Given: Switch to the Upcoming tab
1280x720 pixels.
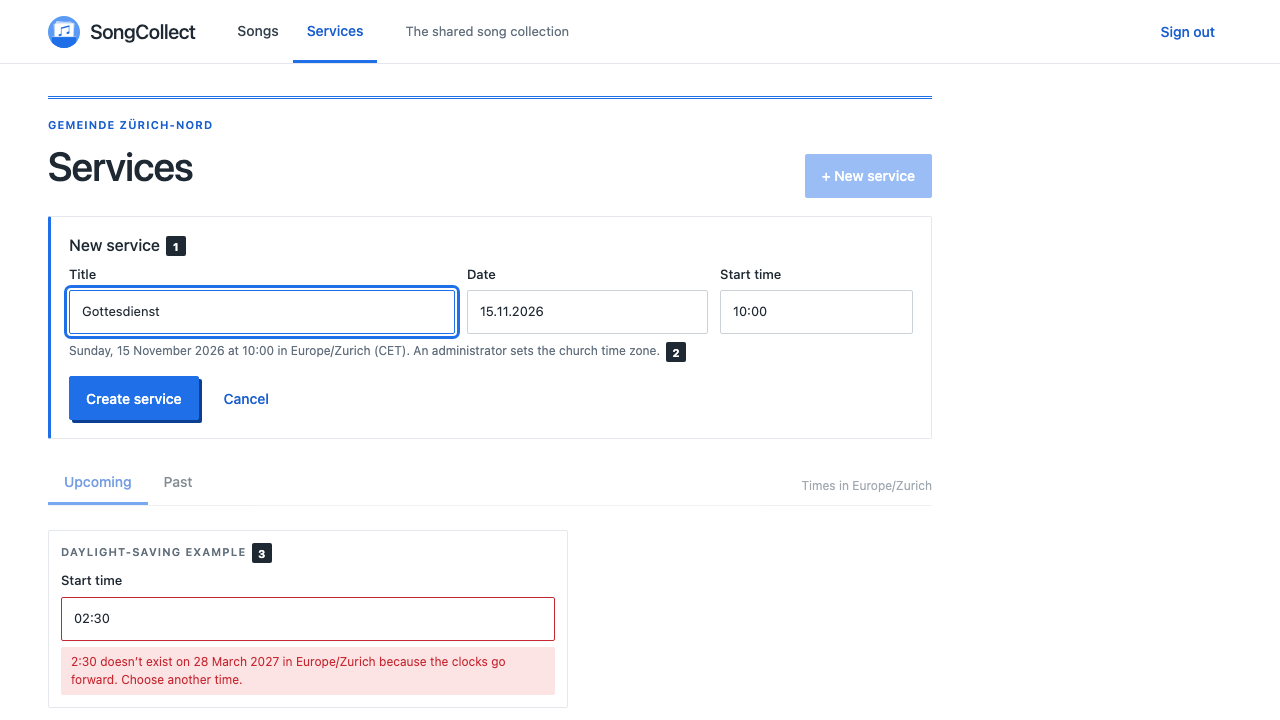Looking at the screenshot, I should pos(98,482).
